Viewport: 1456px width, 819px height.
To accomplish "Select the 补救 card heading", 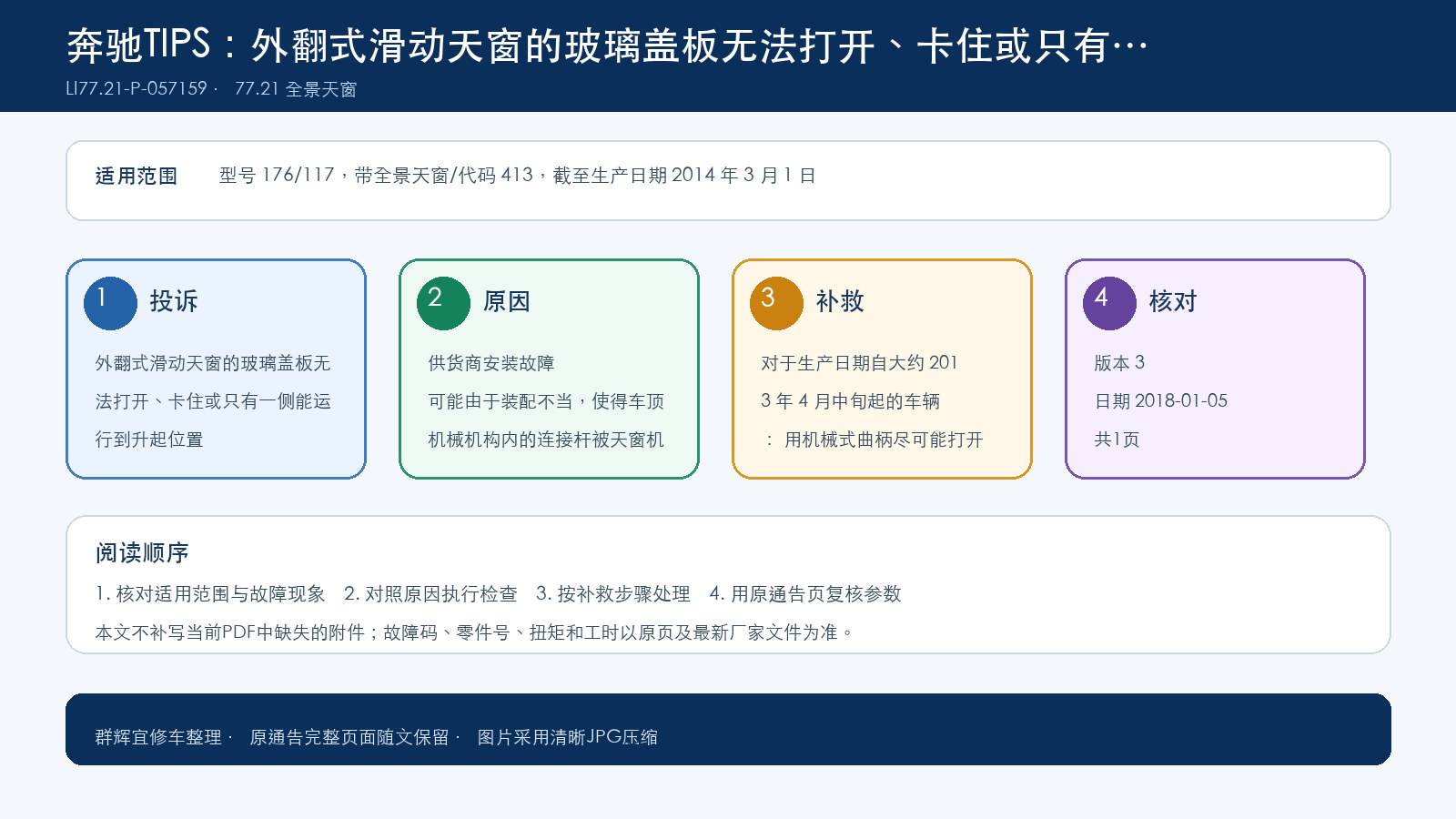I will pos(840,301).
